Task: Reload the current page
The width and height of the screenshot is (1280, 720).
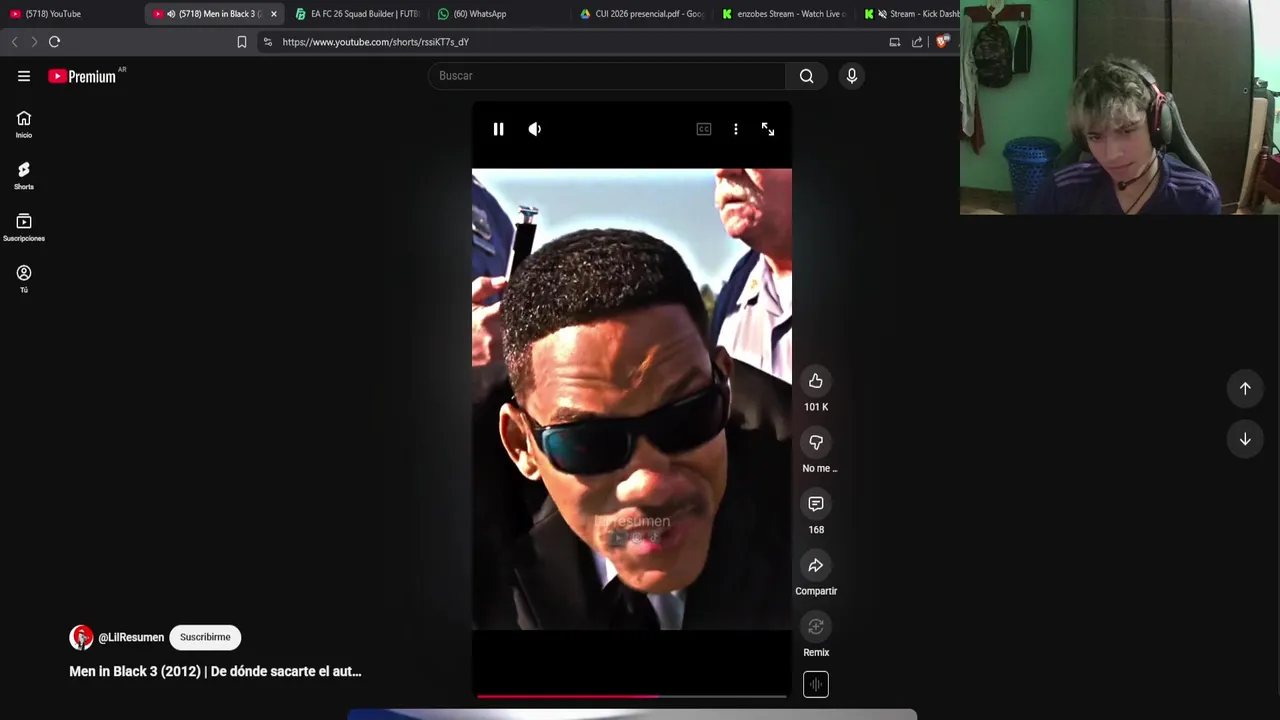Action: [55, 42]
